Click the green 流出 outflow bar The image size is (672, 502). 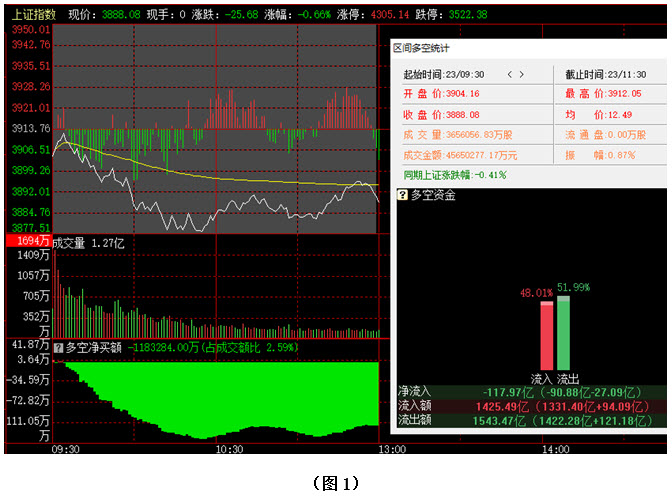click(x=563, y=334)
